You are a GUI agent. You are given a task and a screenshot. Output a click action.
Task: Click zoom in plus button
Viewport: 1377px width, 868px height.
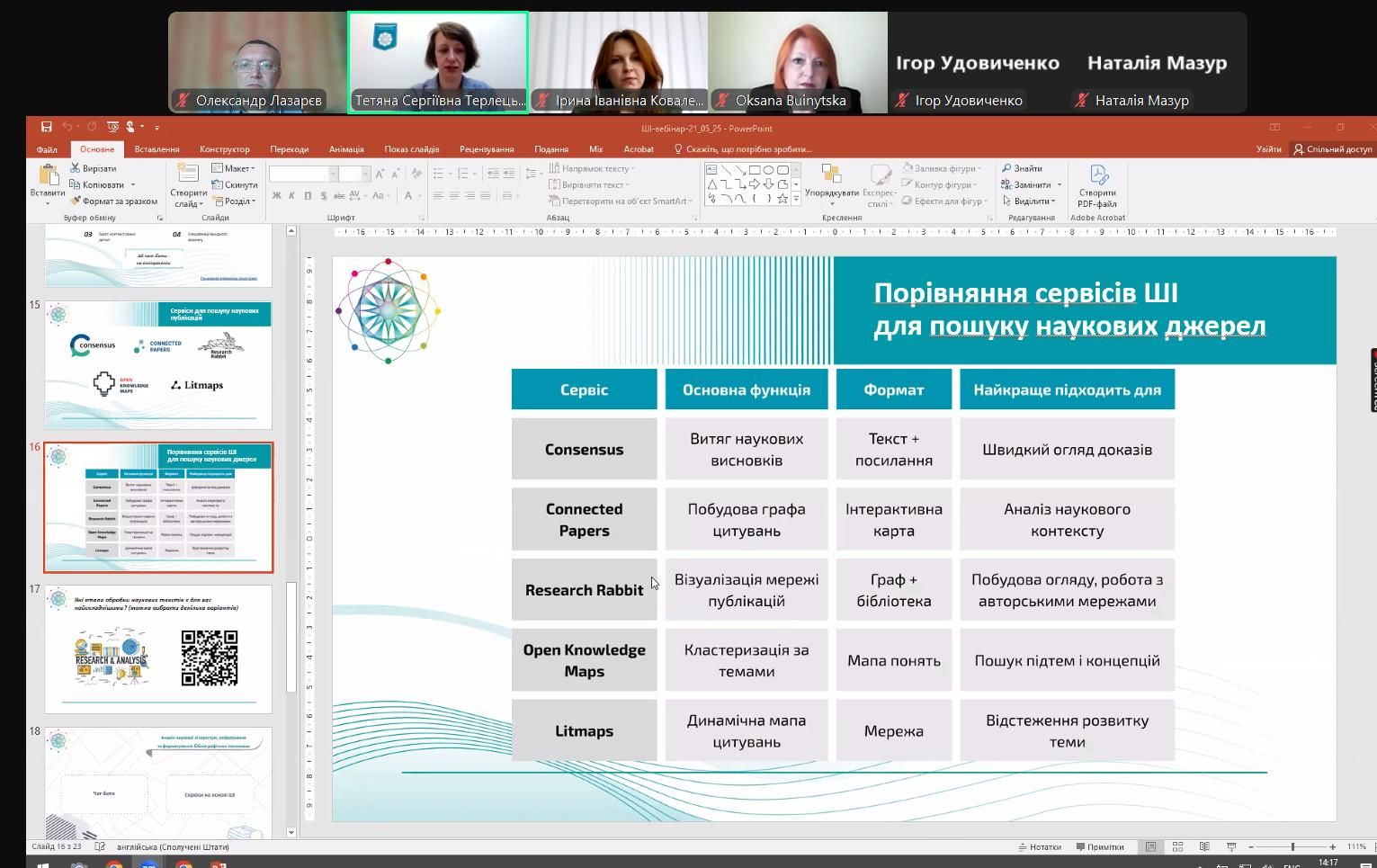pos(1333,846)
